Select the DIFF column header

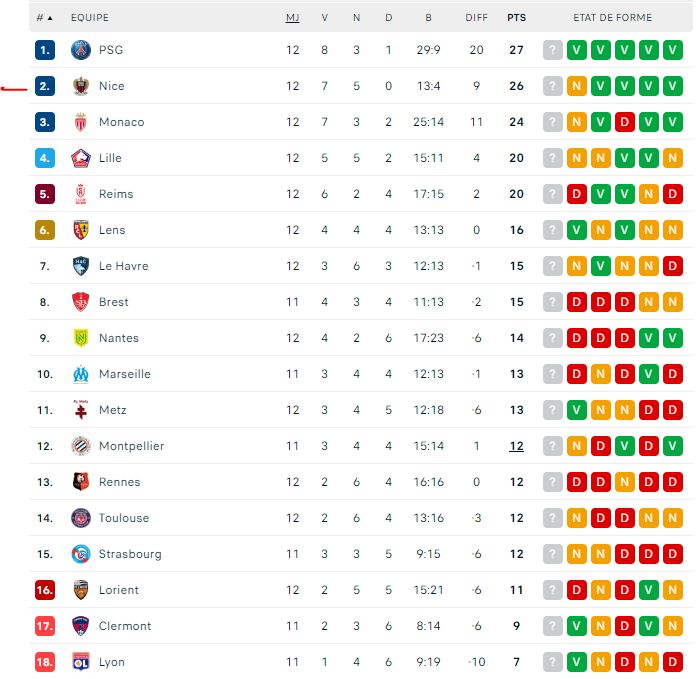coord(477,18)
